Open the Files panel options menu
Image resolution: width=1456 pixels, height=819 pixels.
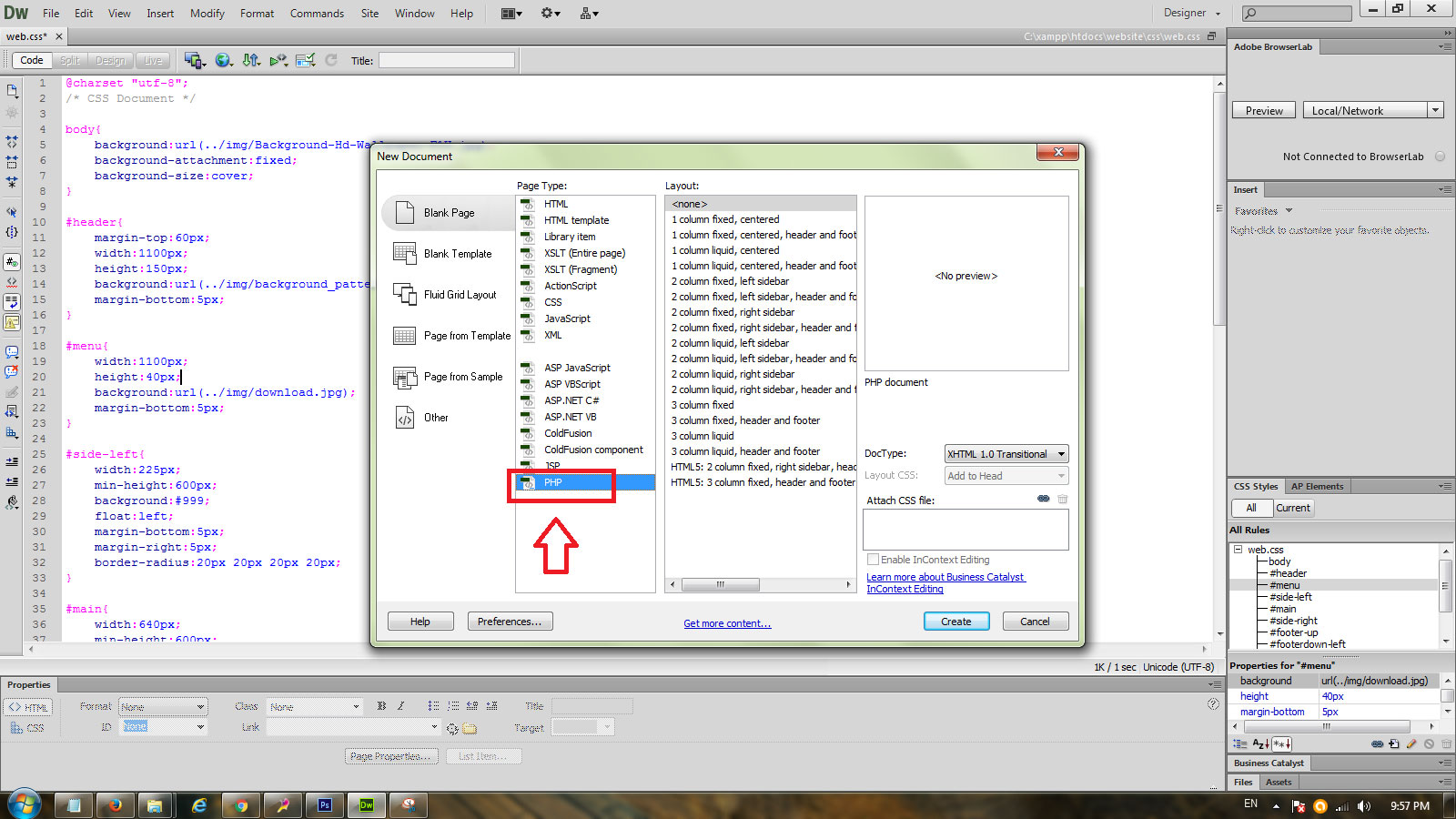pyautogui.click(x=1444, y=782)
